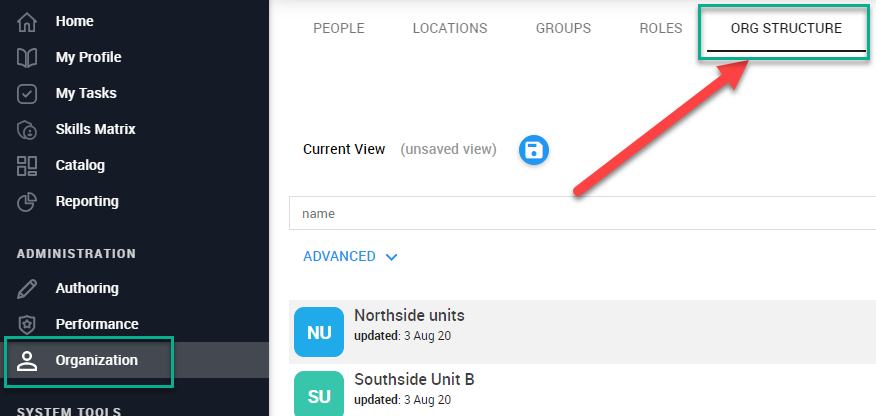
Task: Click the Home house icon
Action: point(27,22)
